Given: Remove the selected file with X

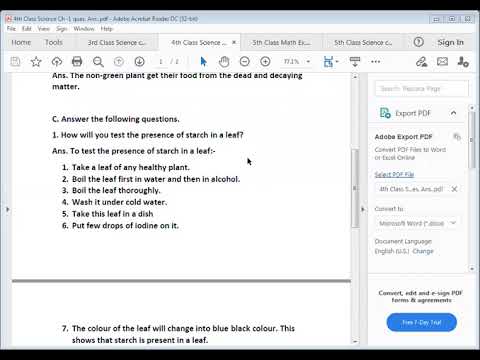Looking at the screenshot, I should coord(454,189).
